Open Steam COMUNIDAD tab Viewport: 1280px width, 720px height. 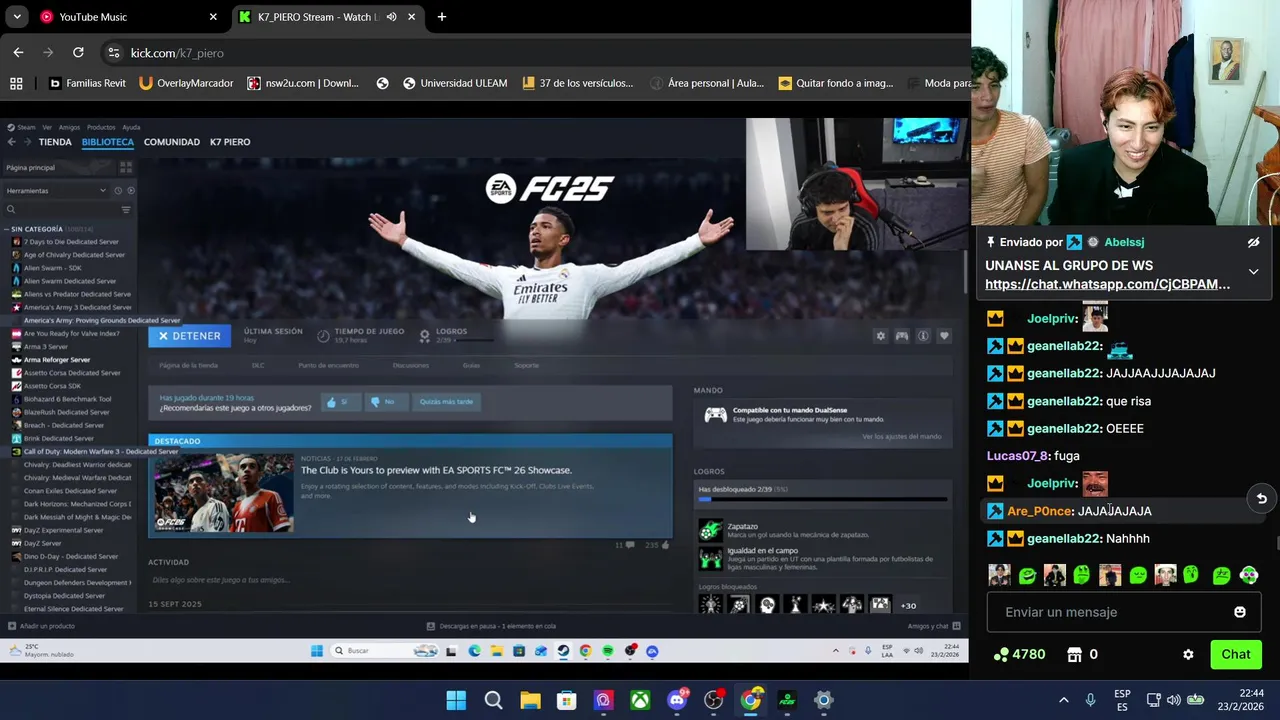coord(172,142)
